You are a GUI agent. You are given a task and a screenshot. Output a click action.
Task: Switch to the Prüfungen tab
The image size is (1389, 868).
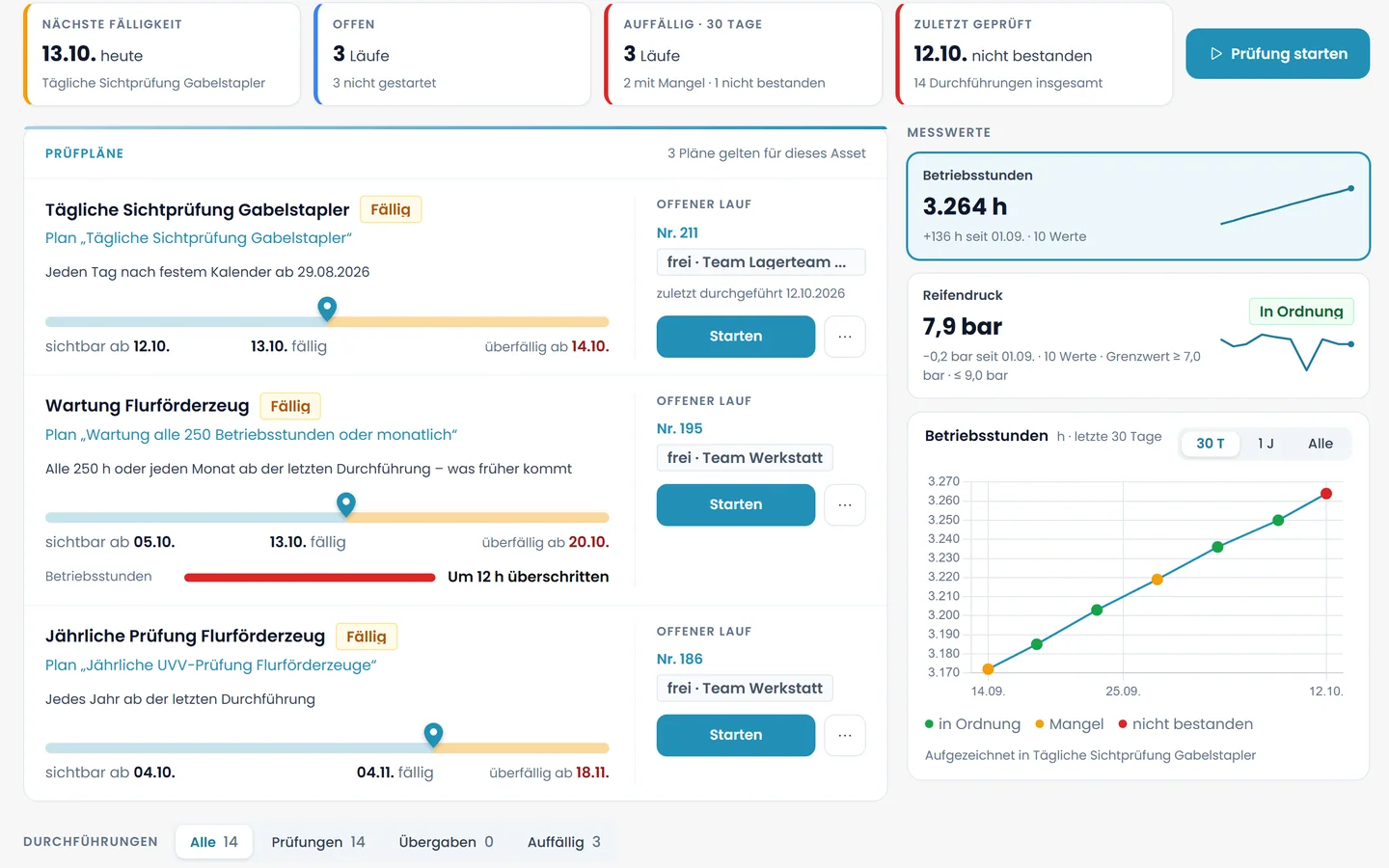tap(318, 842)
